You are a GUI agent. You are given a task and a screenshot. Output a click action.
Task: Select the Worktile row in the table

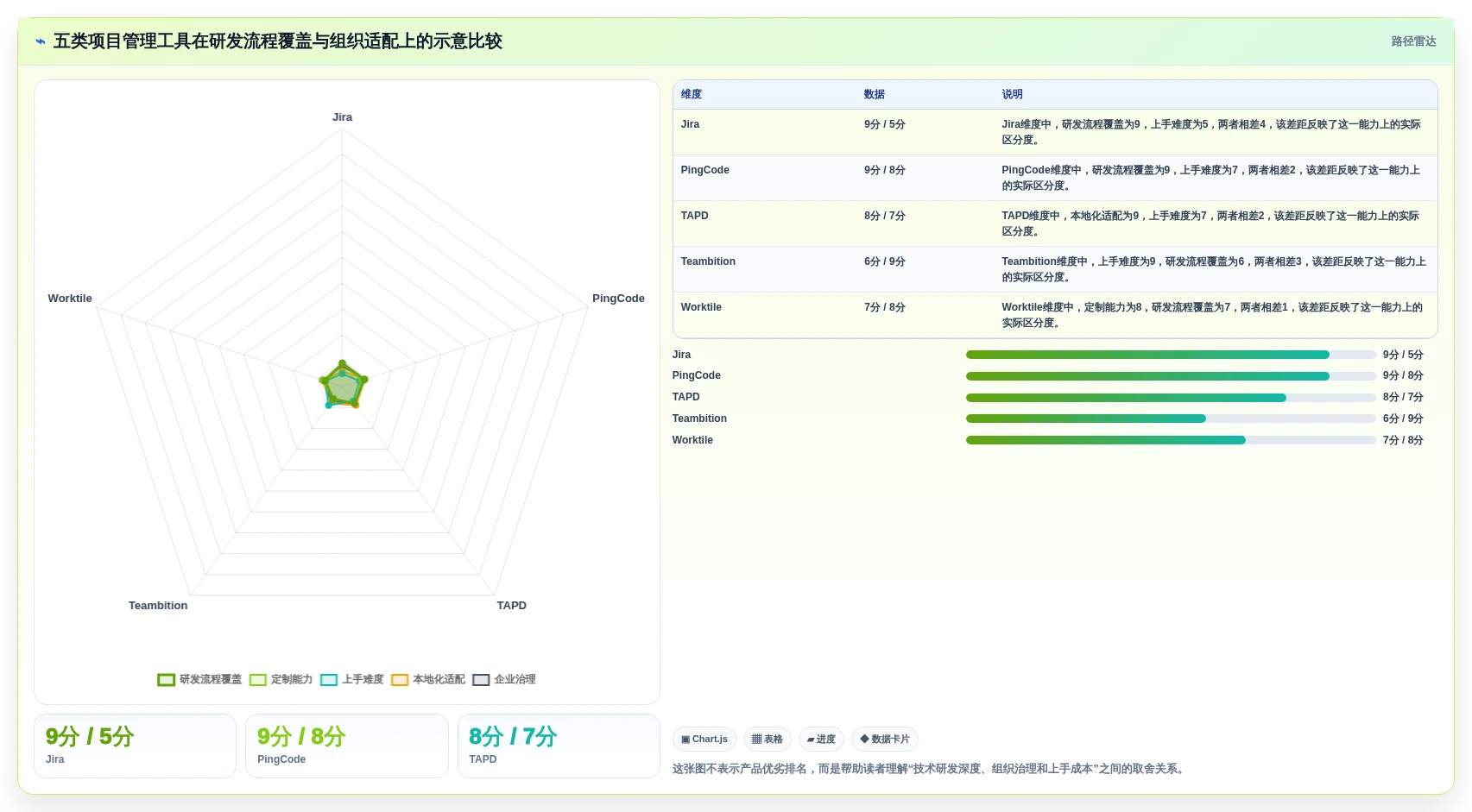1055,315
